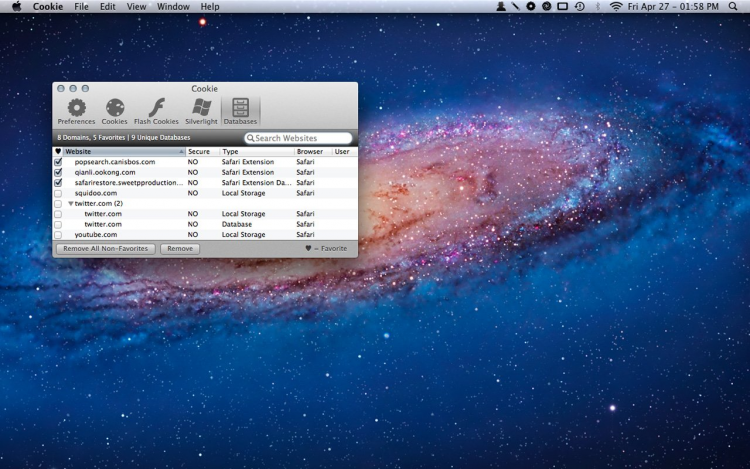Open the Flash Cookies section
The height and width of the screenshot is (469, 750).
(157, 109)
